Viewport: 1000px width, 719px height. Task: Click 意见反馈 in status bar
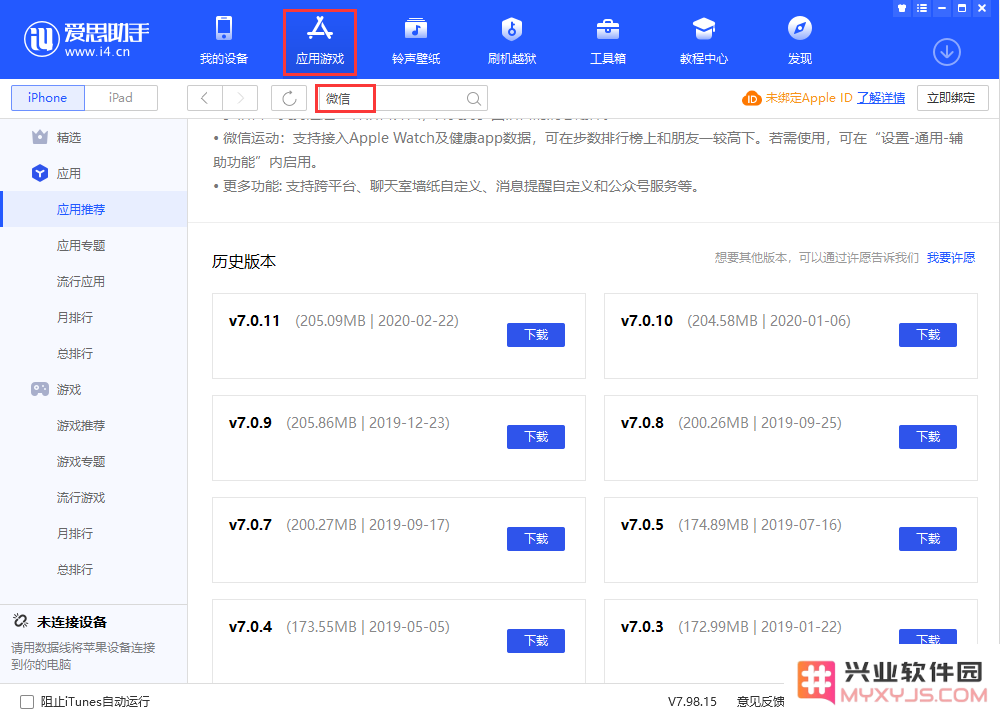click(760, 702)
